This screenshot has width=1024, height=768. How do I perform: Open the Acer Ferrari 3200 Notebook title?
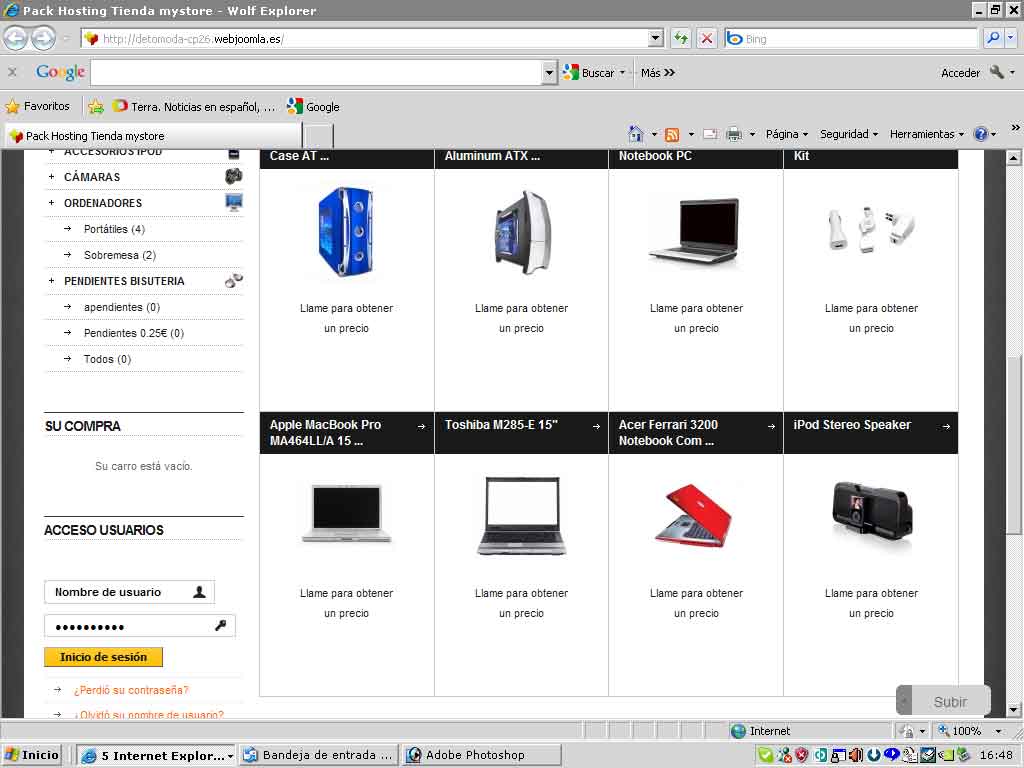coord(668,432)
